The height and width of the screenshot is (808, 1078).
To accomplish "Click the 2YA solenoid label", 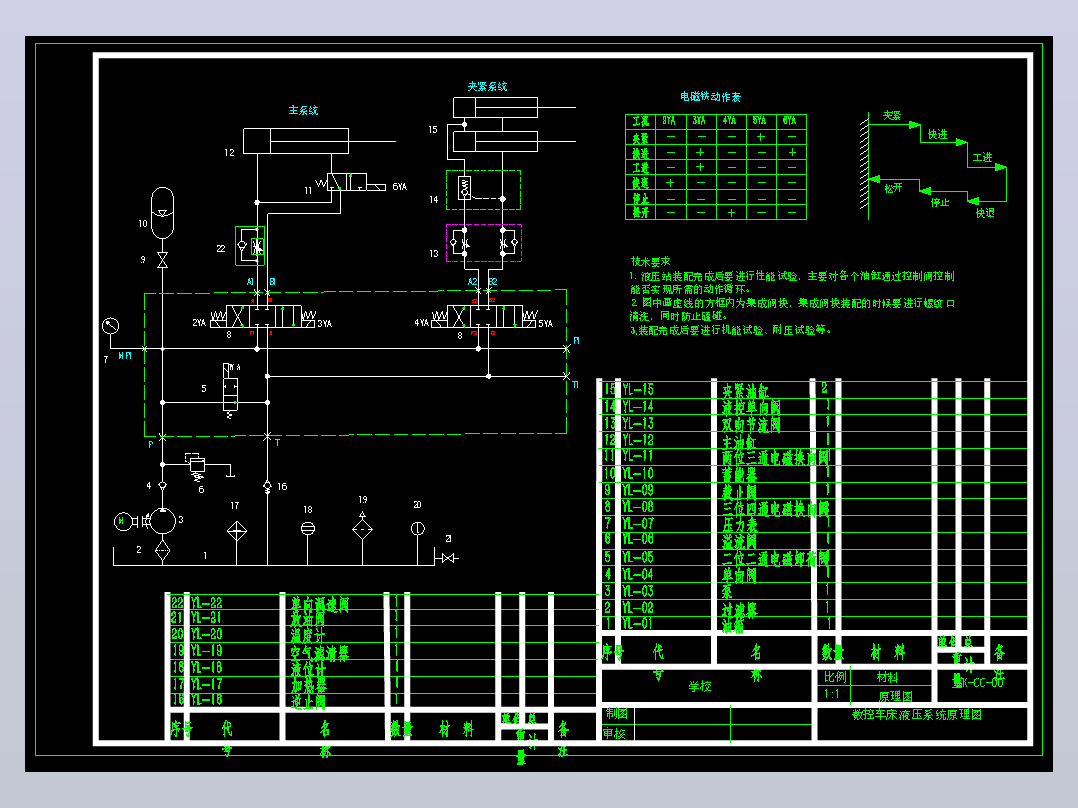I will pos(199,323).
